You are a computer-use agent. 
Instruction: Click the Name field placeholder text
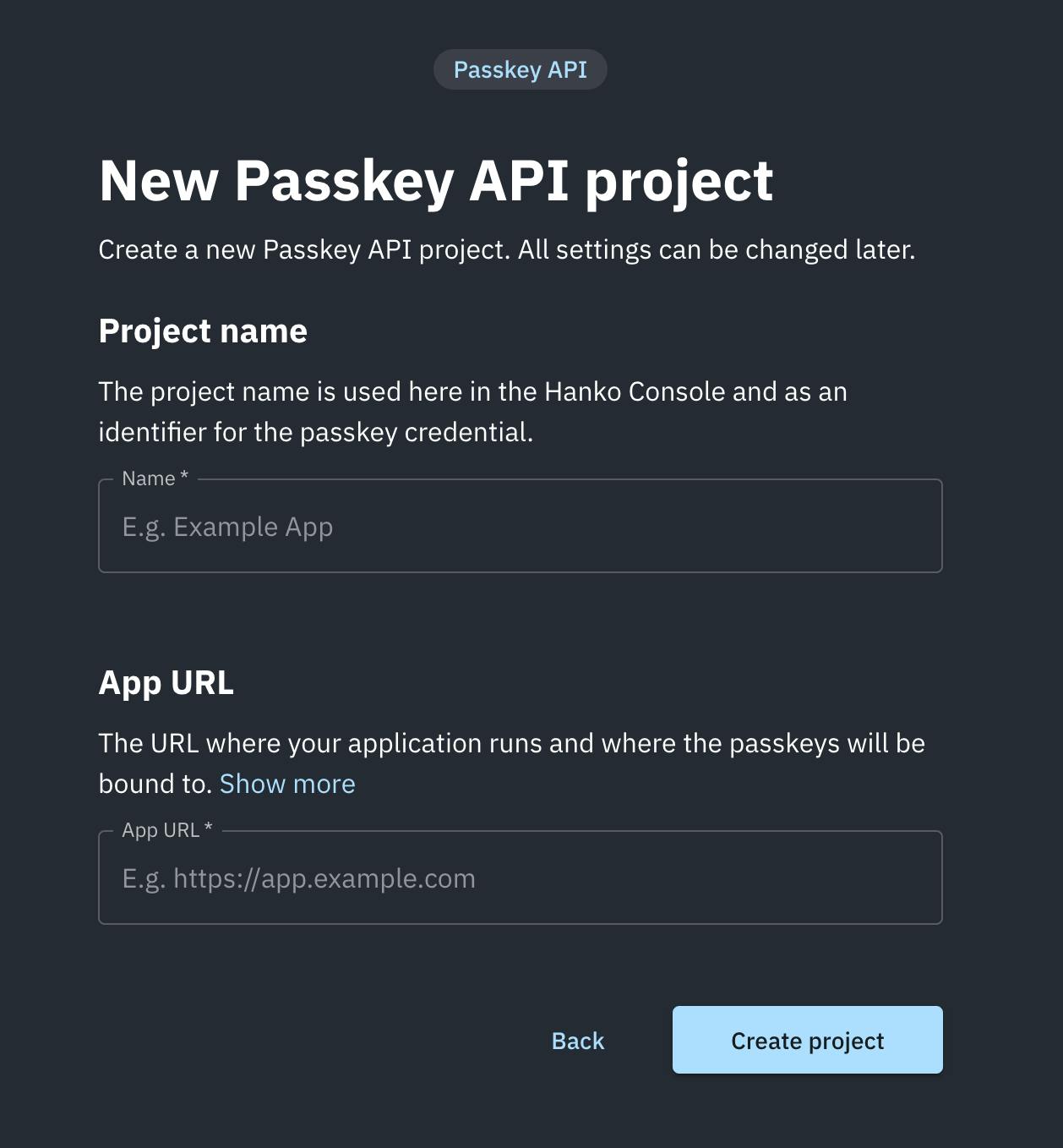[x=228, y=525]
